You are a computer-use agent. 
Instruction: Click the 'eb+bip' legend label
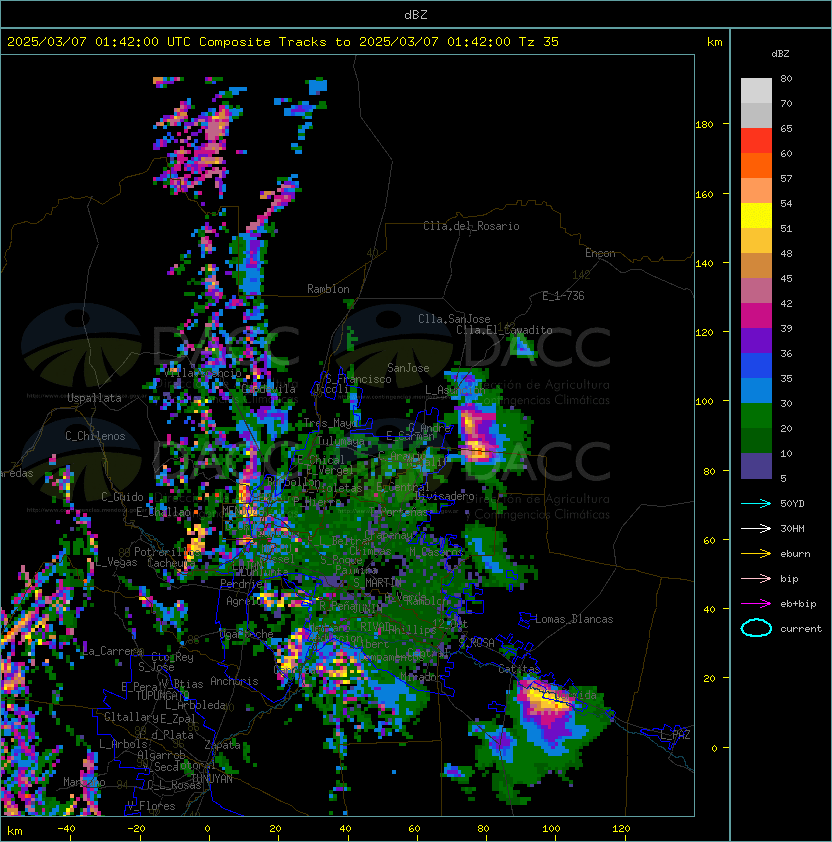798,604
